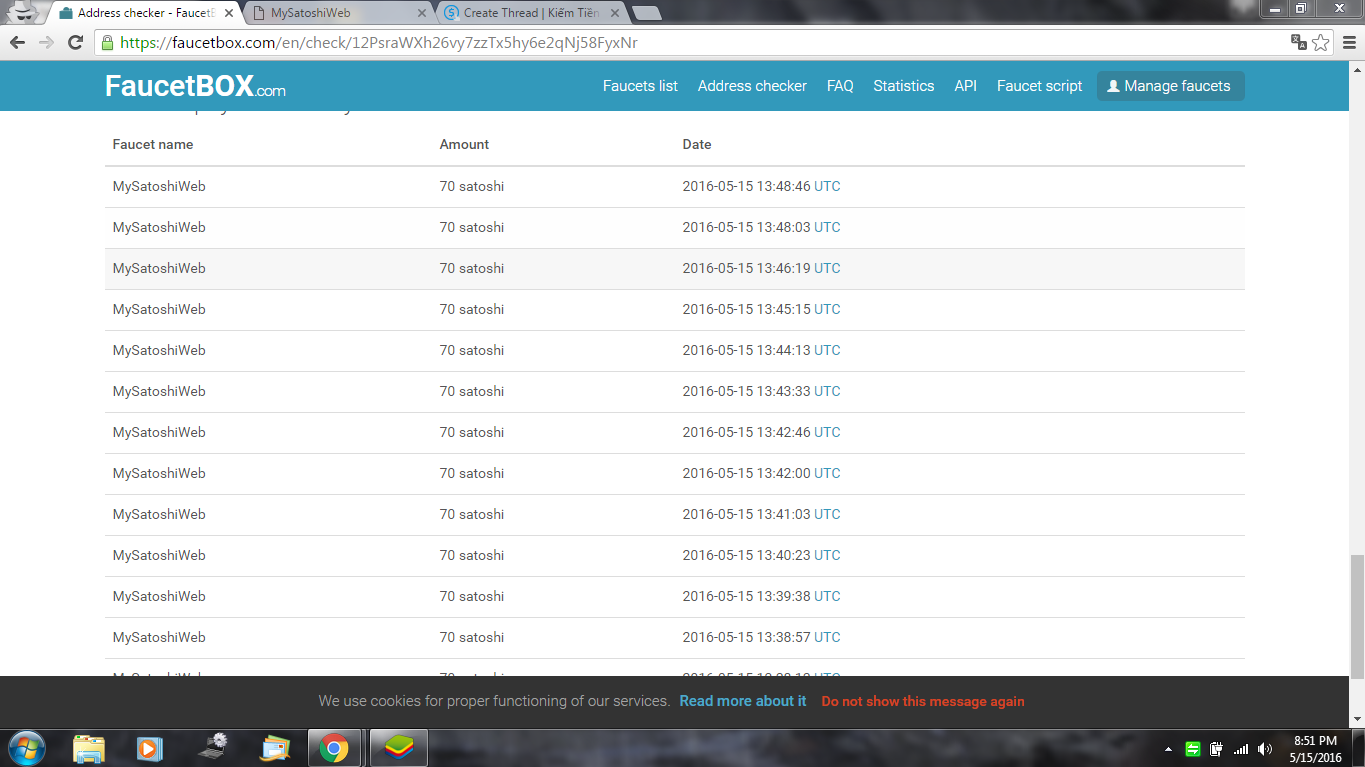Screen dimensions: 1365x767
Task: Click the Amount column header
Action: tap(464, 144)
